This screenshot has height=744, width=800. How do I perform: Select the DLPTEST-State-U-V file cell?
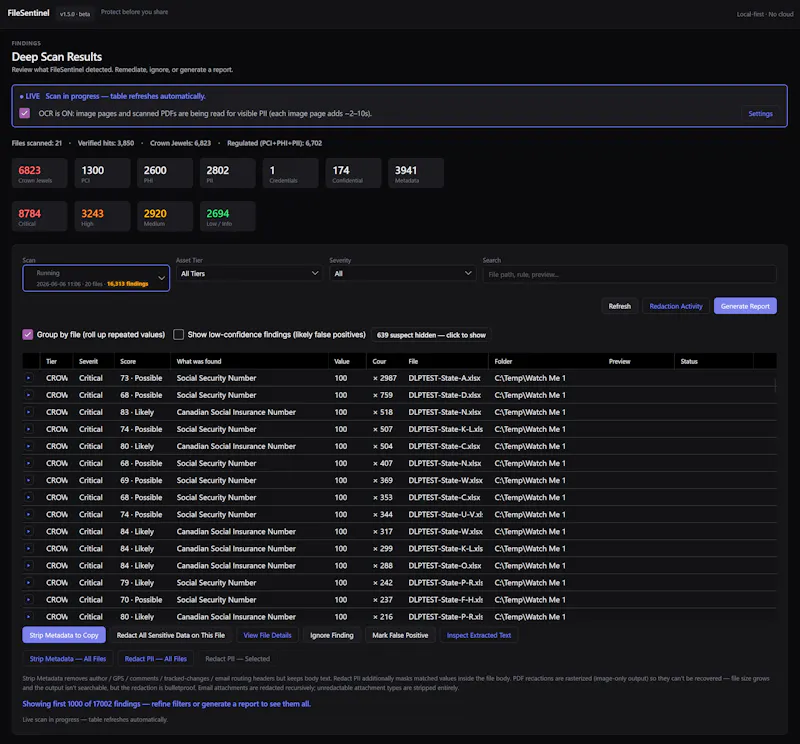click(x=445, y=514)
